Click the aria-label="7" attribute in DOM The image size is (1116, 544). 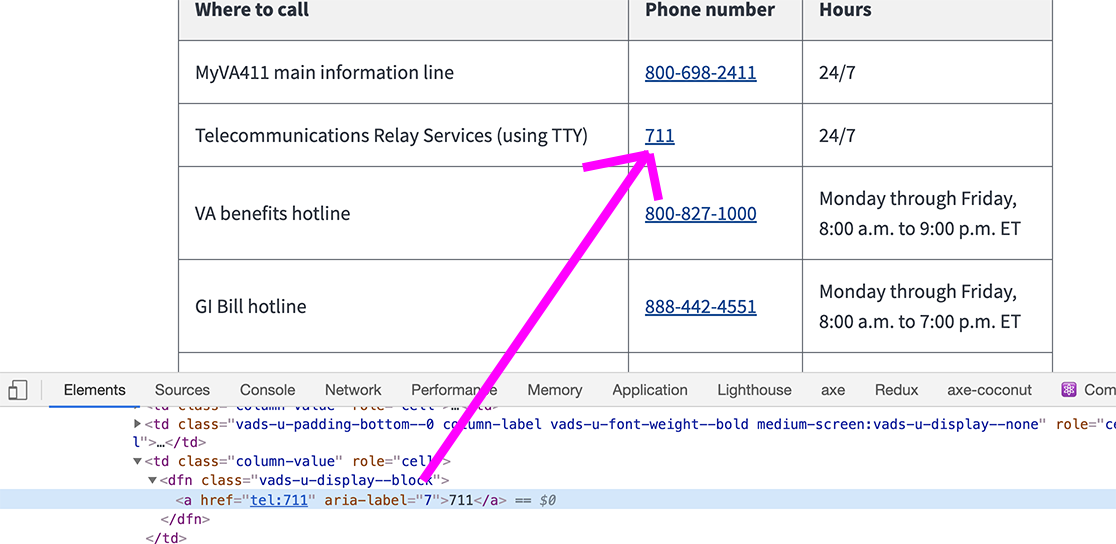coord(384,500)
